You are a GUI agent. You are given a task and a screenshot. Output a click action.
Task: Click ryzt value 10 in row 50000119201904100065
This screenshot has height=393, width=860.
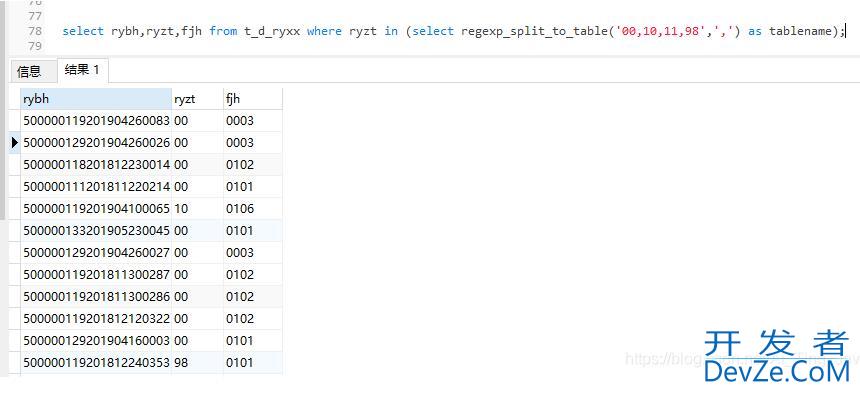(x=197, y=208)
